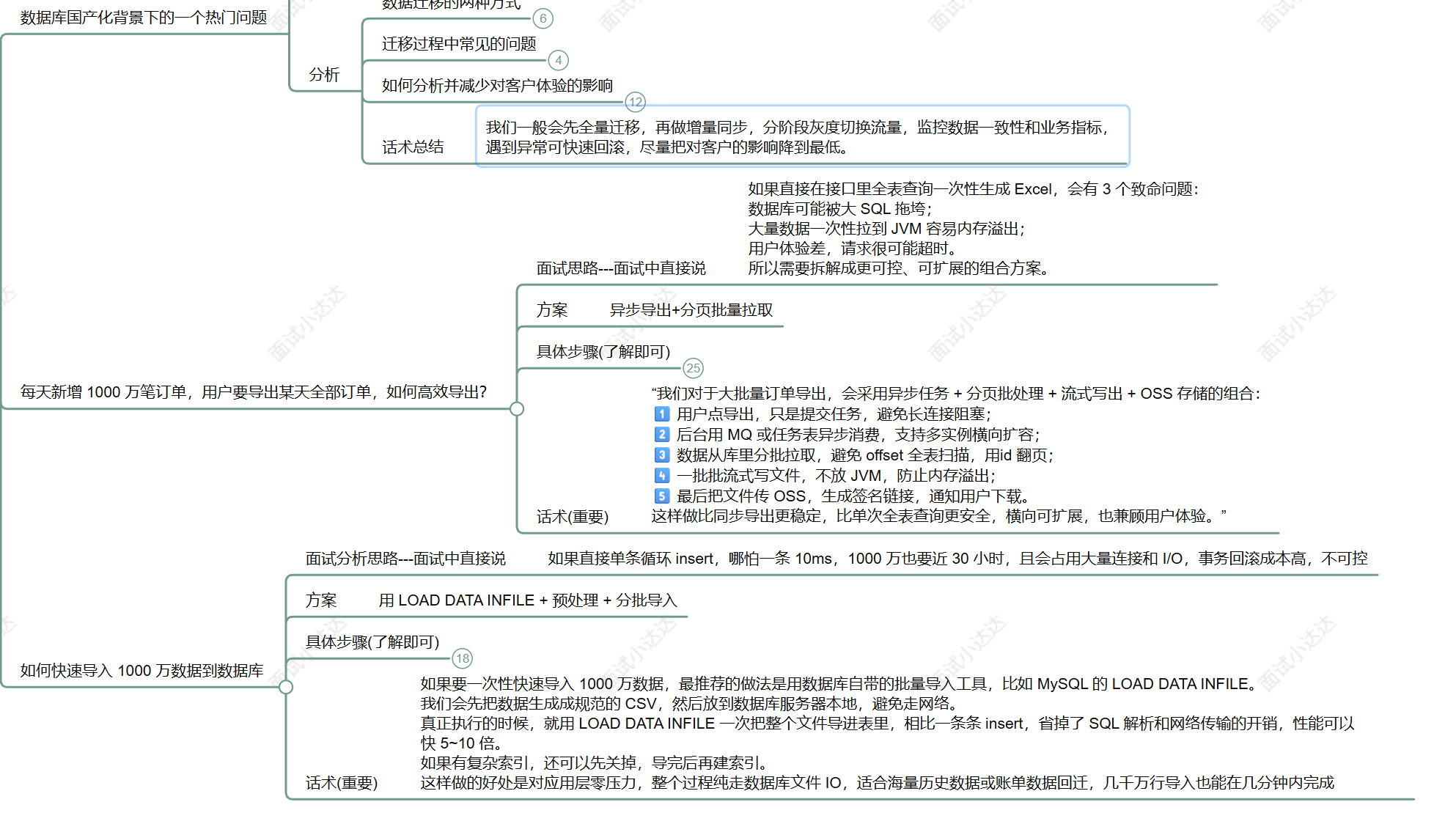Select the 分析 node
This screenshot has height=813, width=1456.
(324, 75)
